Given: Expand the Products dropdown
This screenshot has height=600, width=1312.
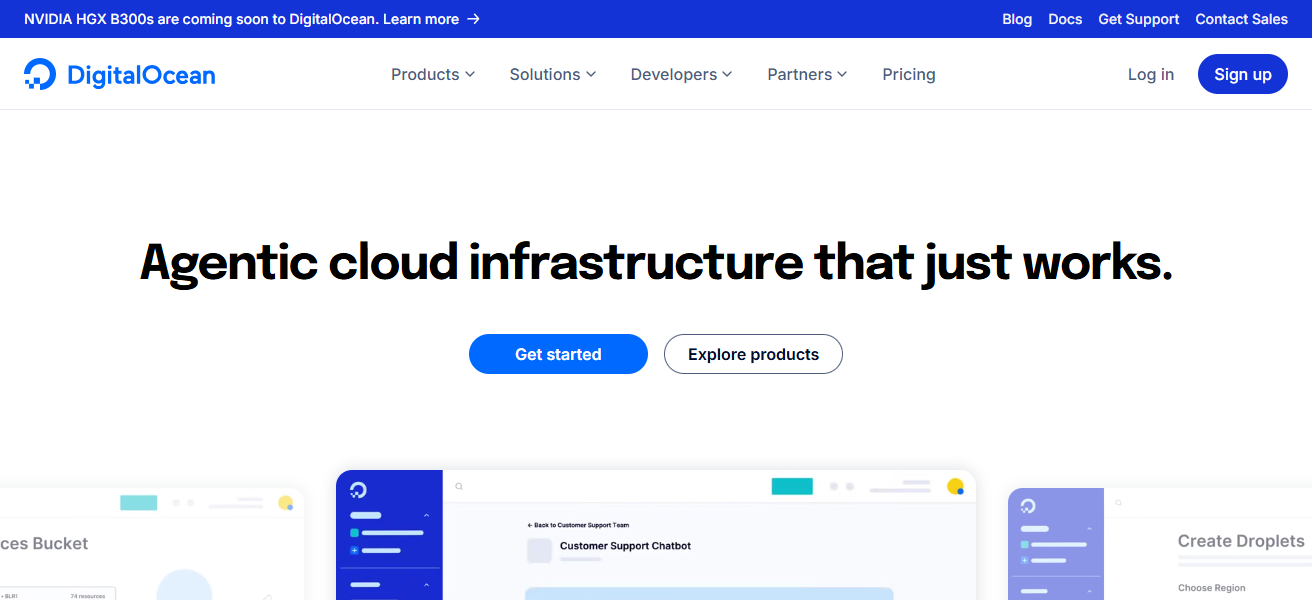Looking at the screenshot, I should tap(432, 74).
